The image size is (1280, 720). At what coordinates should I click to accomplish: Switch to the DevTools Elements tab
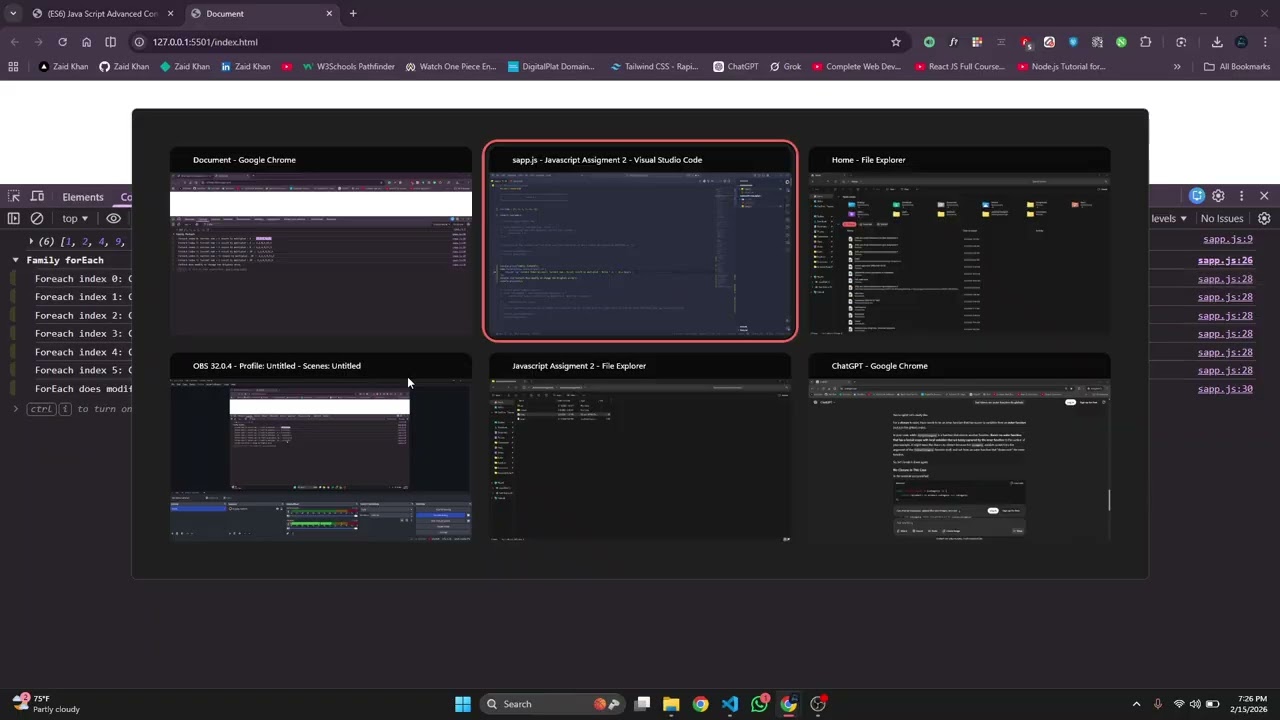click(x=83, y=197)
